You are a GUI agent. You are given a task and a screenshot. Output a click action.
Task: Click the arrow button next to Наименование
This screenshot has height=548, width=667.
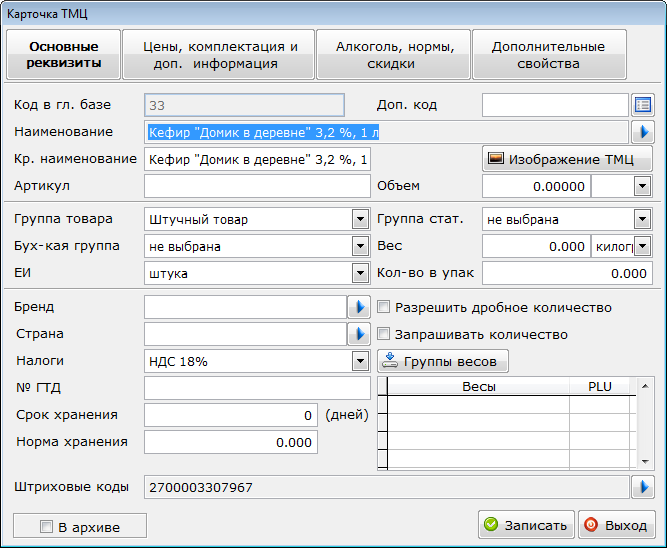(x=643, y=132)
